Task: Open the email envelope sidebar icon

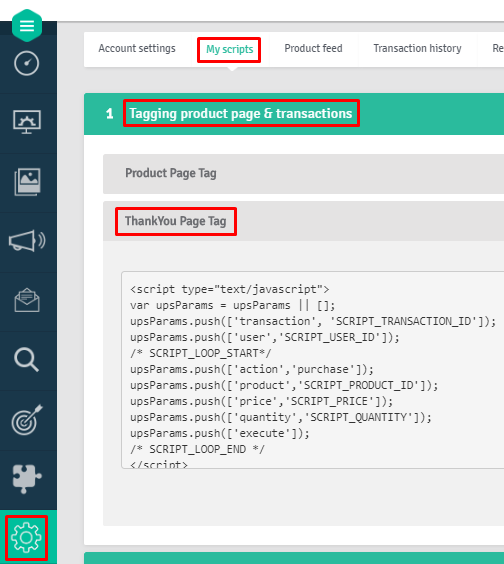Action: 27,300
